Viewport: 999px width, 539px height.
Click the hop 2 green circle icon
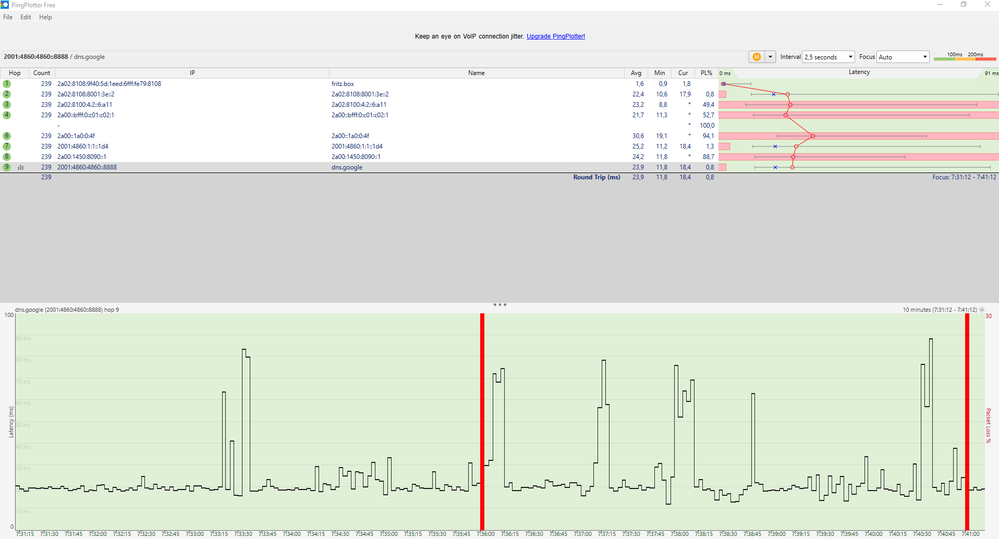6,94
